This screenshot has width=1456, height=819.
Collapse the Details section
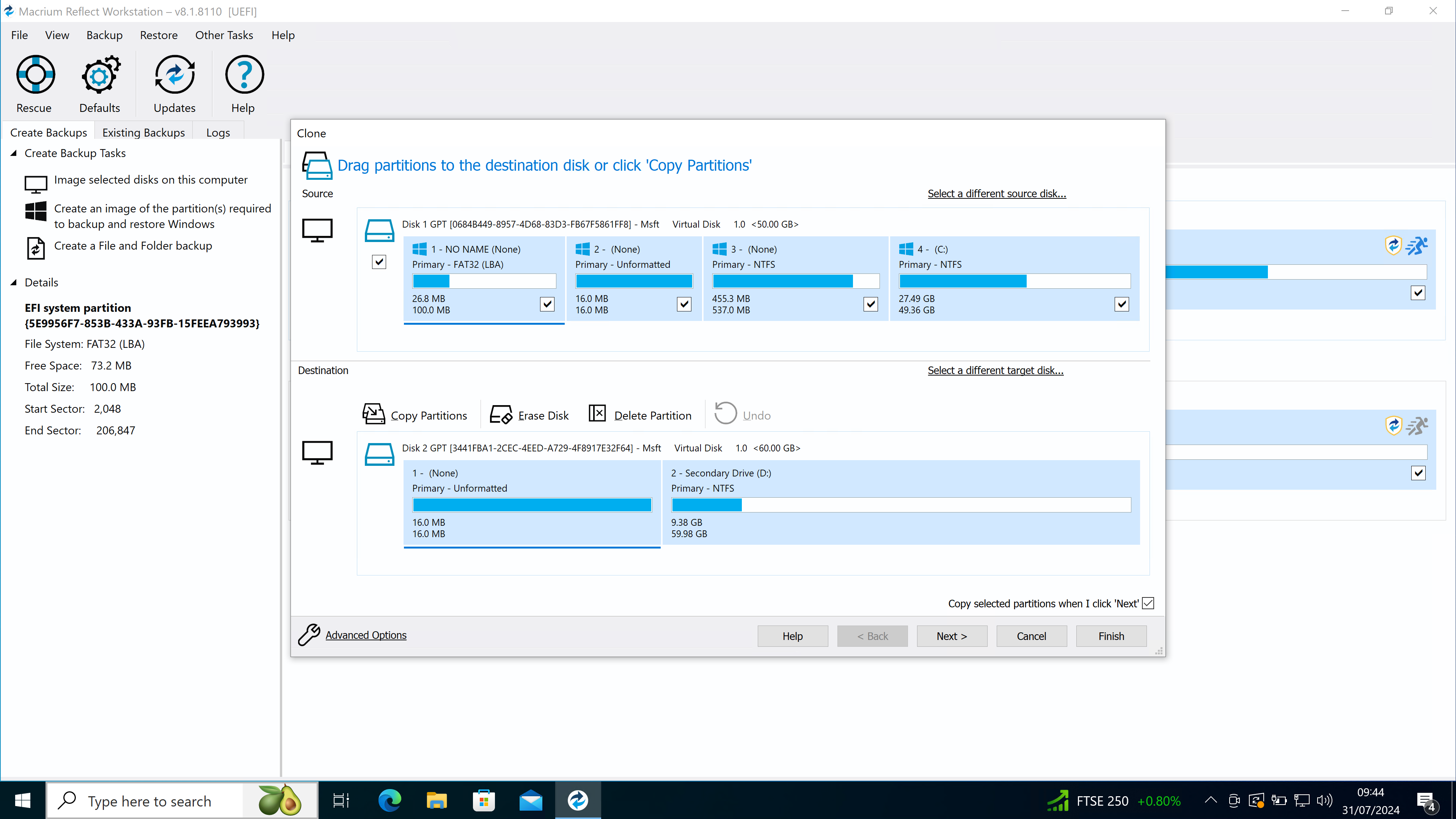click(14, 282)
